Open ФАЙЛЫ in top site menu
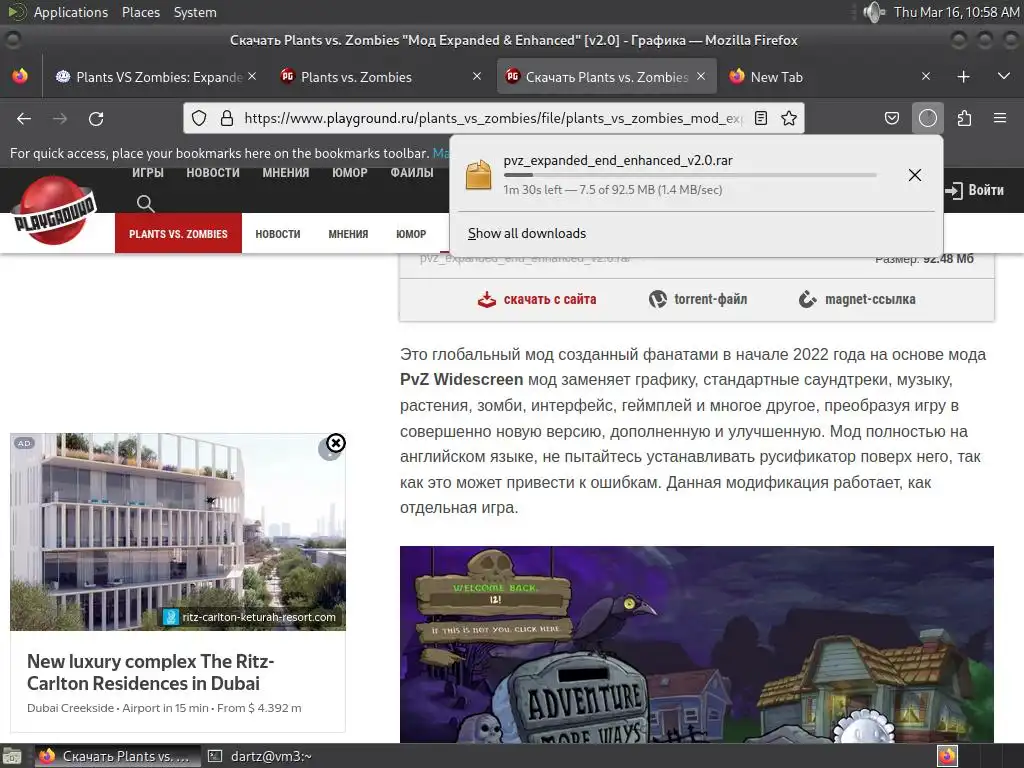 [x=411, y=173]
